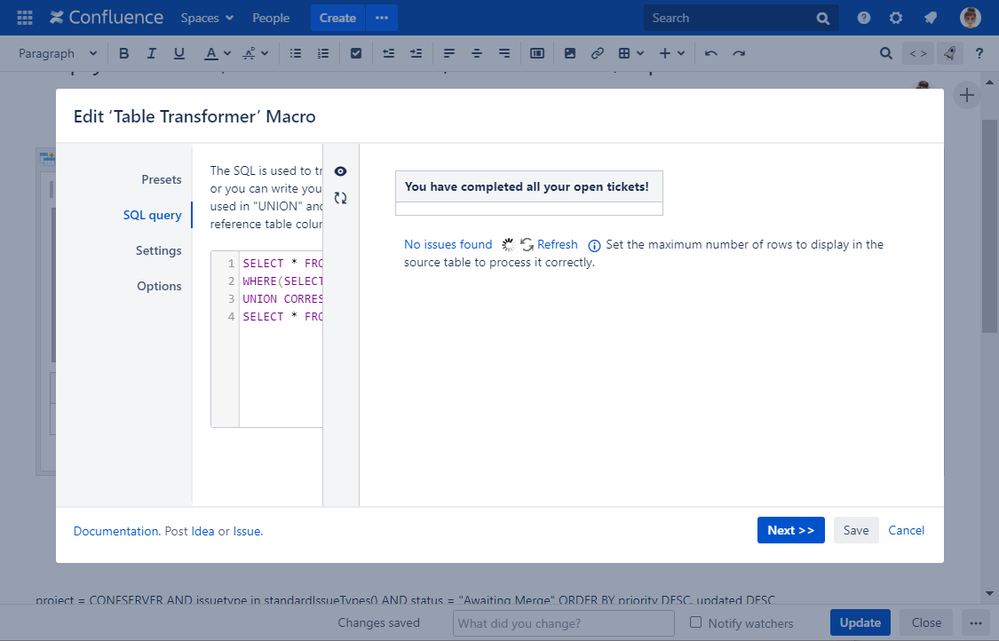Viewport: 999px width, 641px height.
Task: Click the outdent icon
Action: pyautogui.click(x=389, y=54)
